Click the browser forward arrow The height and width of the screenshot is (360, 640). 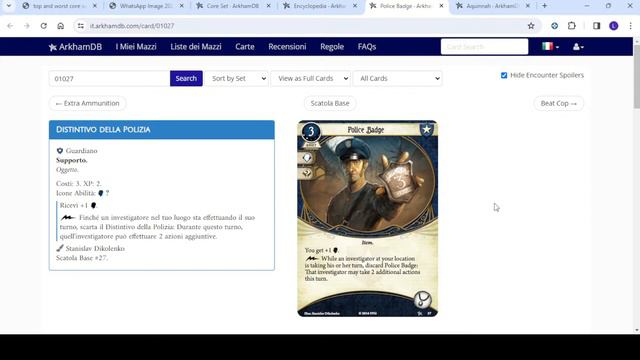(27, 26)
